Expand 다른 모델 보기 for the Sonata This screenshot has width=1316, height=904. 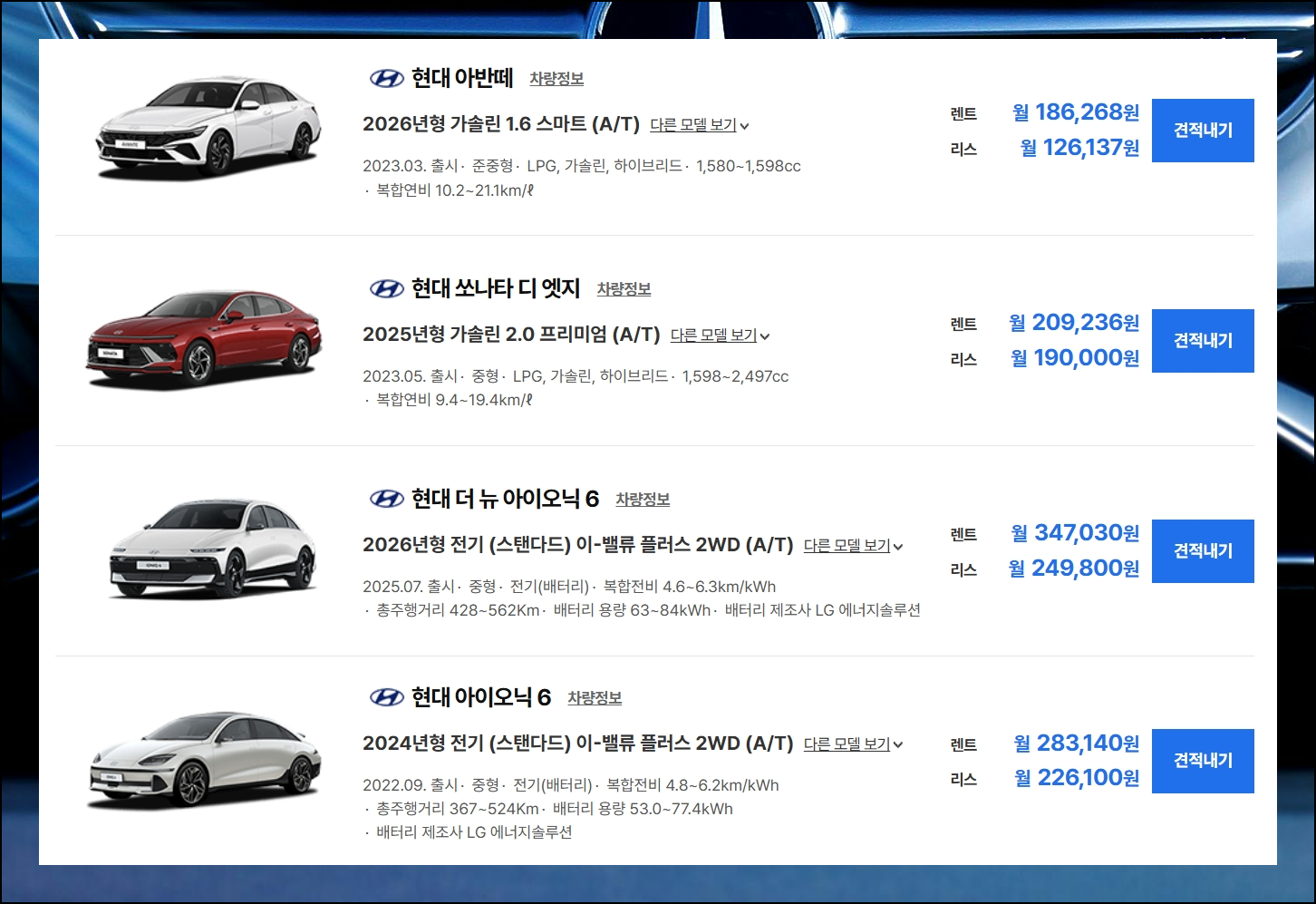click(x=721, y=335)
